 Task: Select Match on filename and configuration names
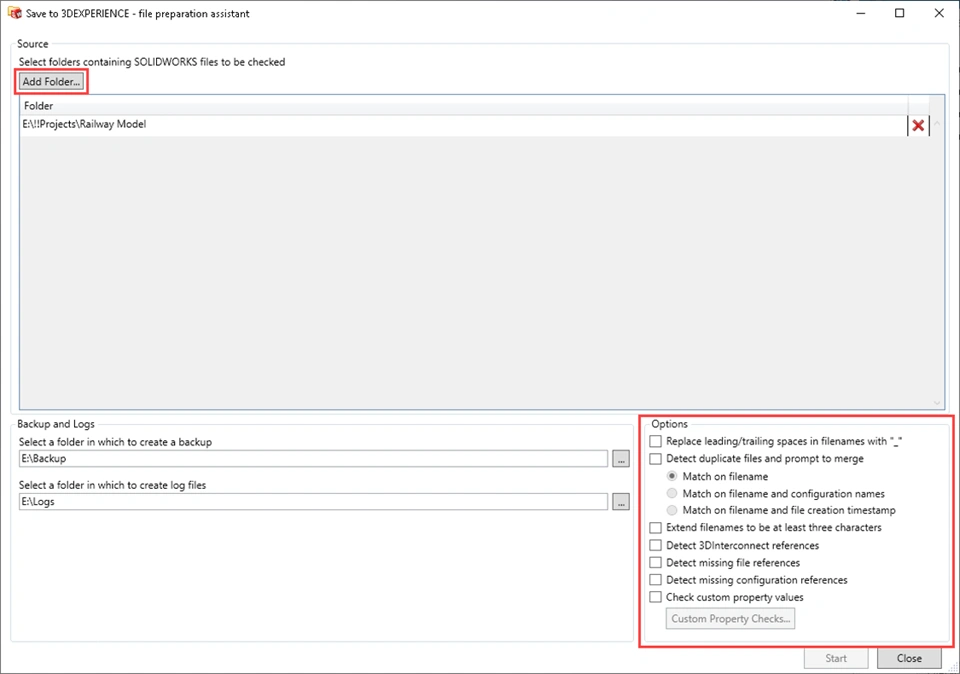pos(672,493)
